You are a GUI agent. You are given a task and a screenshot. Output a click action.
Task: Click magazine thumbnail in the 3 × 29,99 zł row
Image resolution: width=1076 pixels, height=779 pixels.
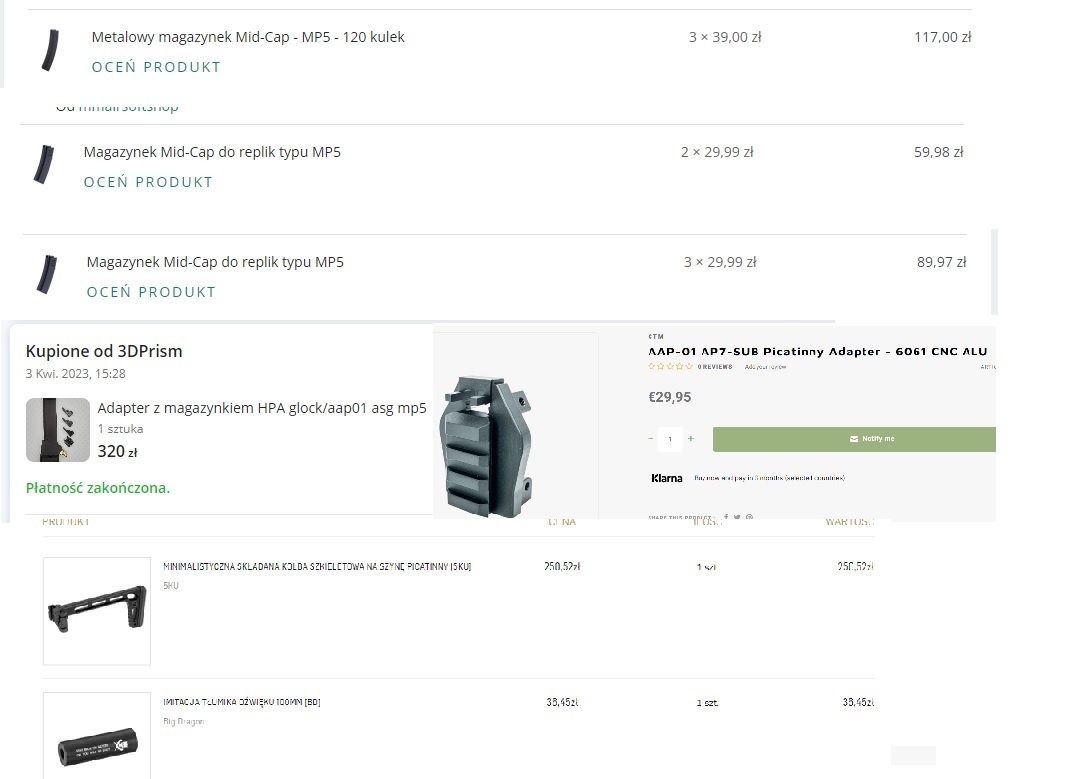pyautogui.click(x=44, y=274)
